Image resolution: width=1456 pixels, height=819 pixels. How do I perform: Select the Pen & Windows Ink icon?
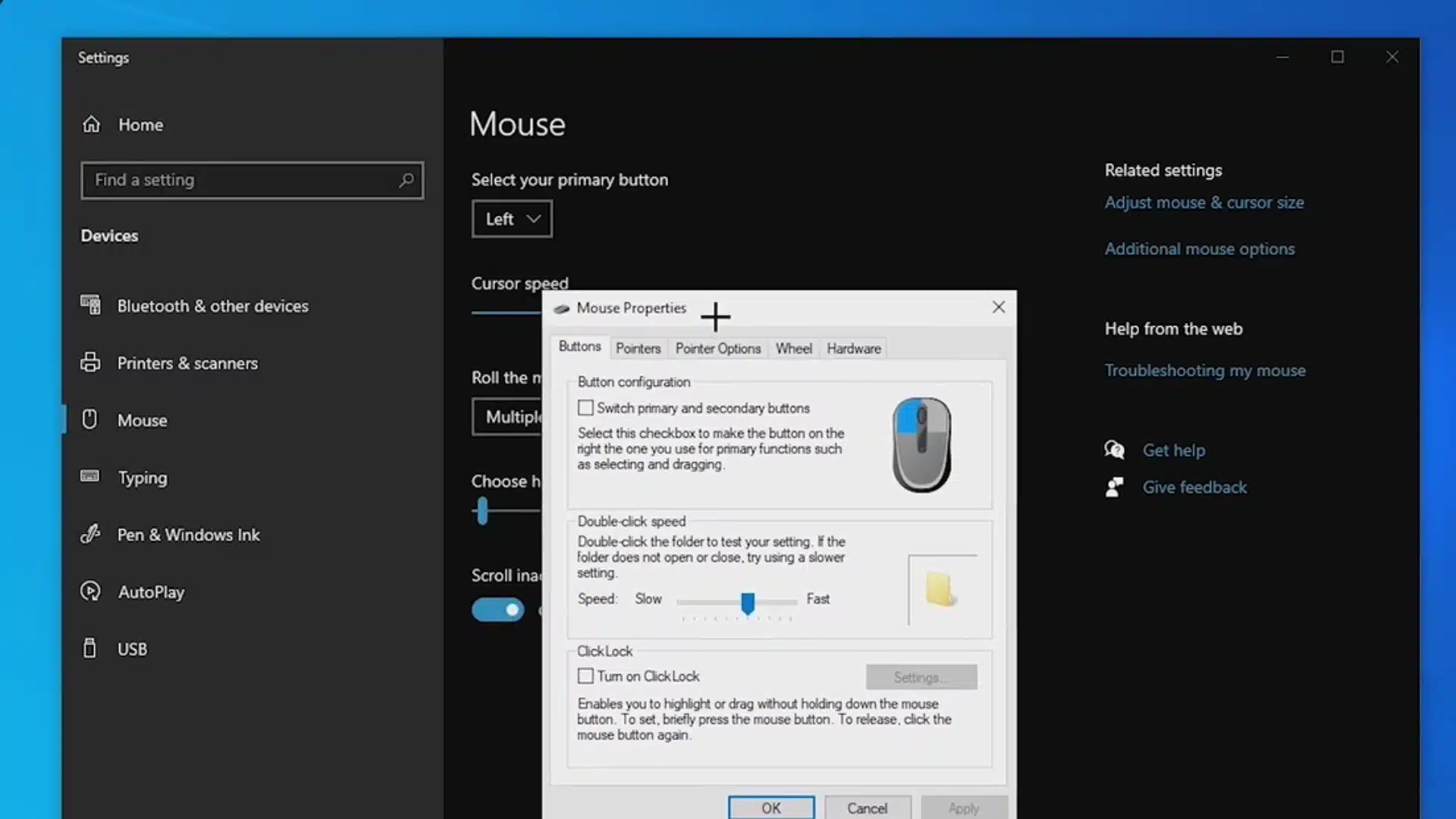[x=90, y=534]
